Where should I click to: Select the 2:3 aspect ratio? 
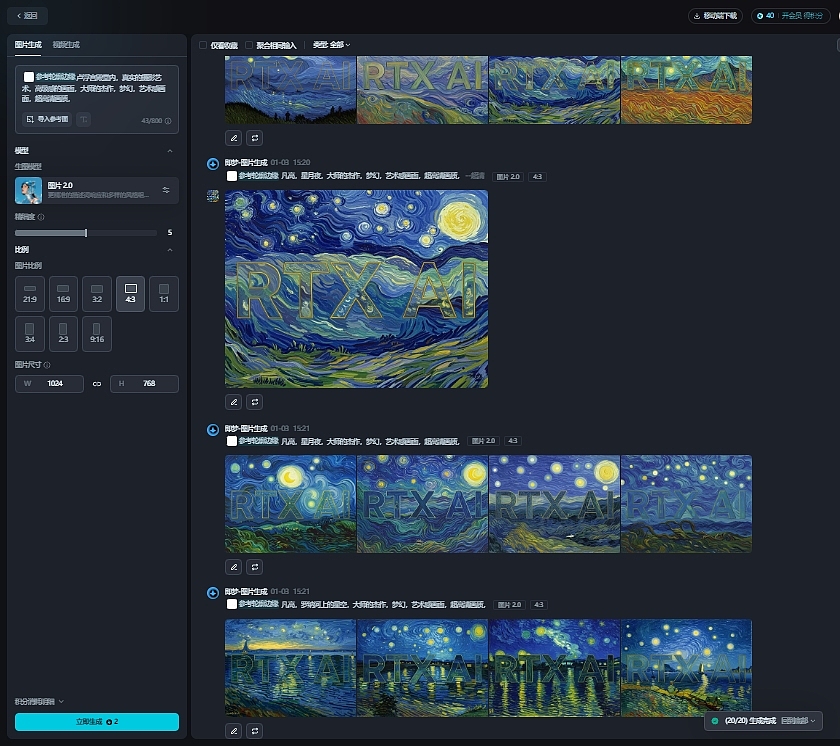[63, 334]
